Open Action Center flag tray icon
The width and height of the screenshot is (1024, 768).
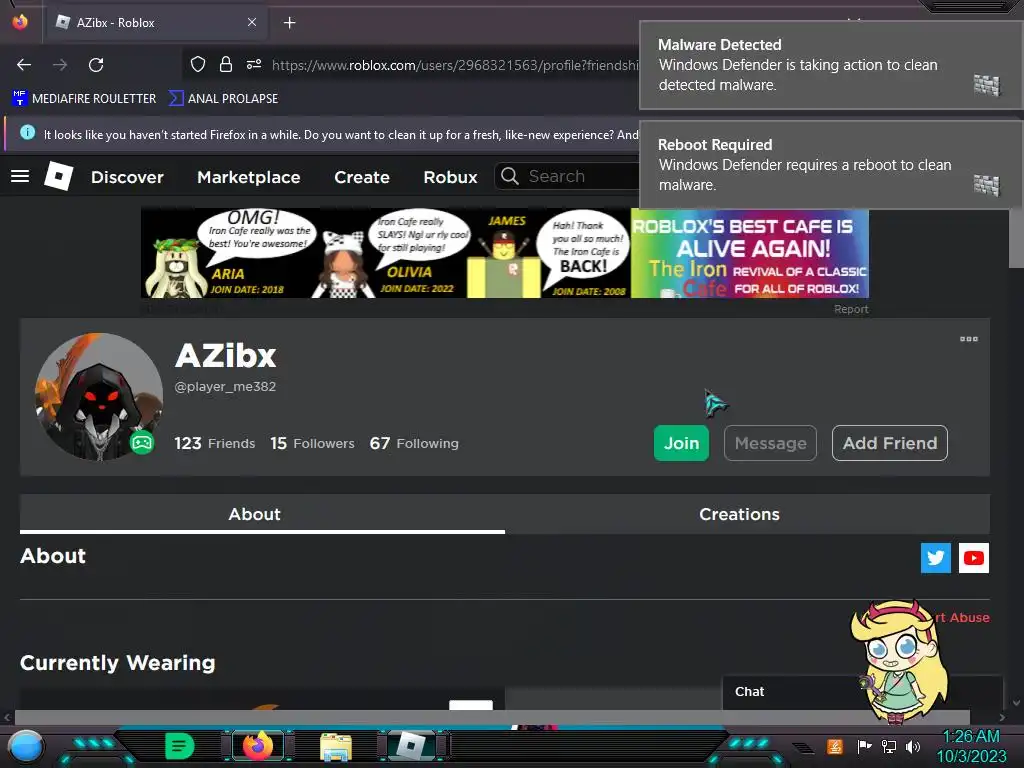(x=865, y=746)
